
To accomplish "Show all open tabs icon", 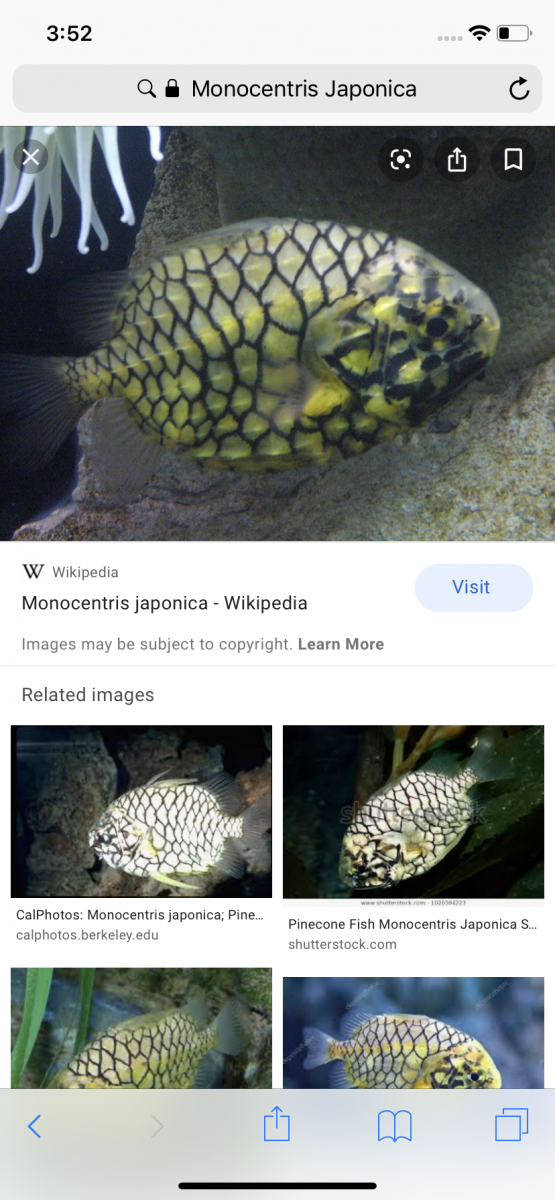I will (x=512, y=1126).
